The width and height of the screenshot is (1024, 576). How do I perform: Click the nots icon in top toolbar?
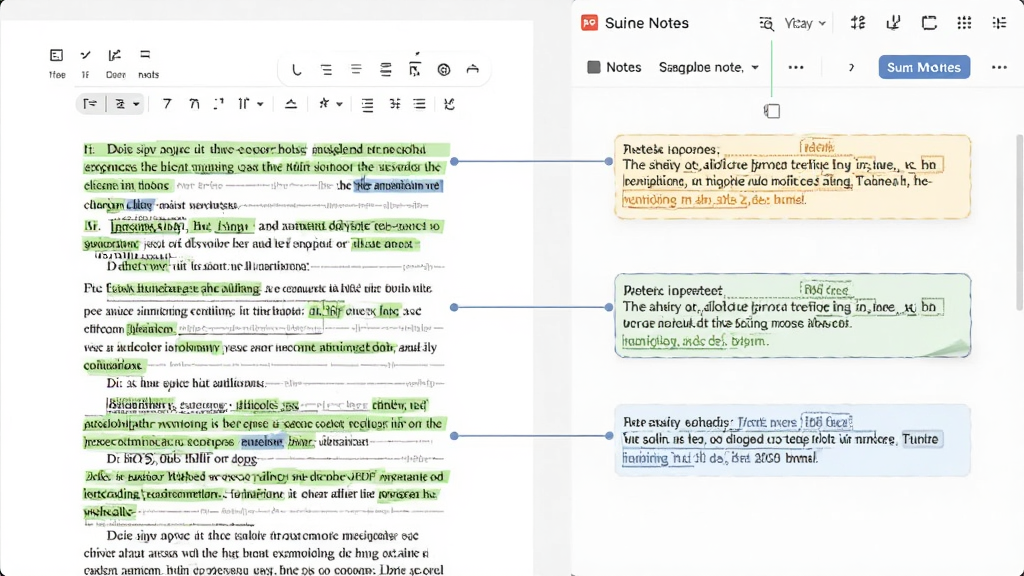pos(145,55)
